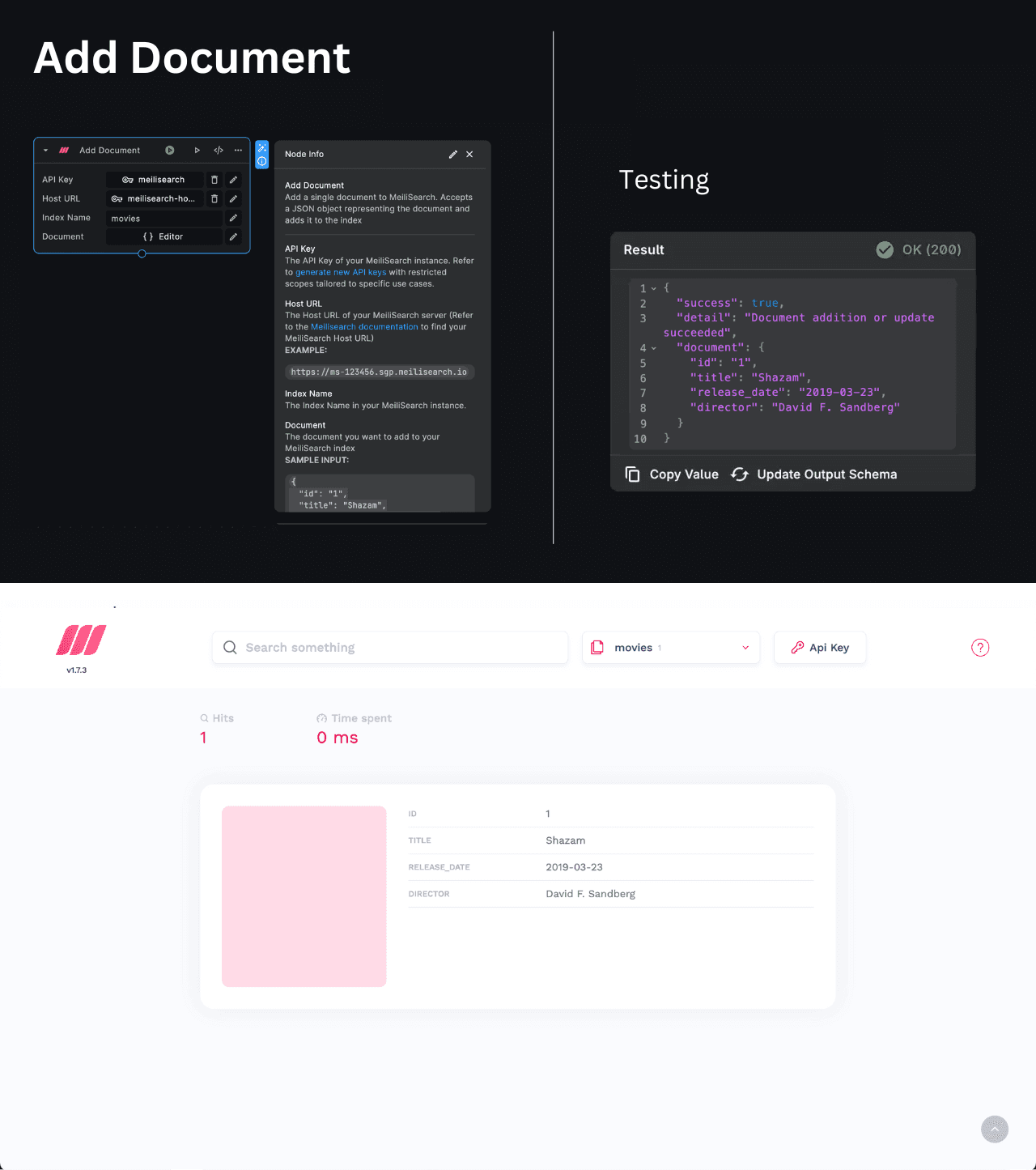Collapse the "document" fold arrow on line 4
The image size is (1036, 1170).
[x=654, y=348]
